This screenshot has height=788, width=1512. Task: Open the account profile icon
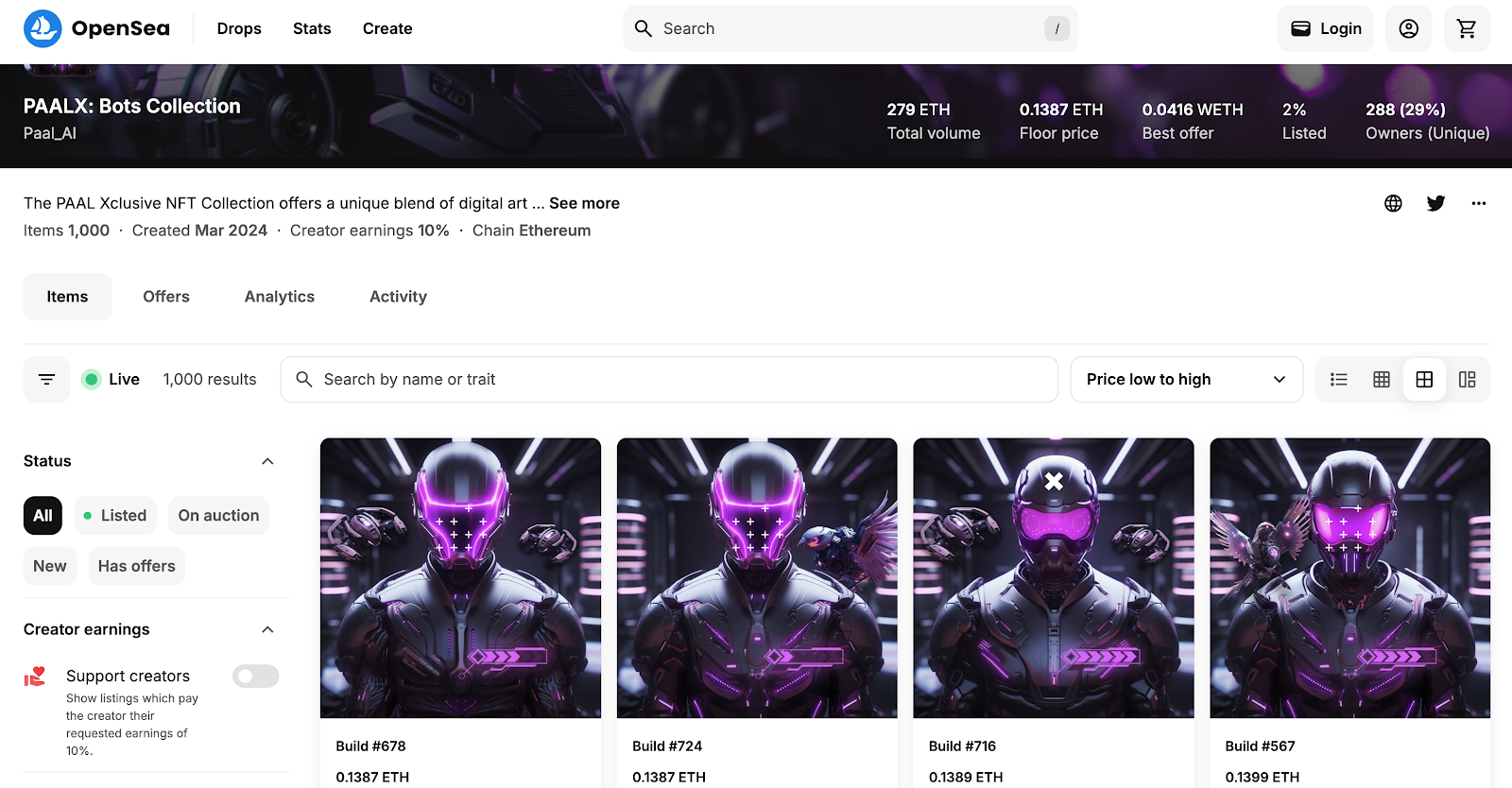pos(1408,28)
